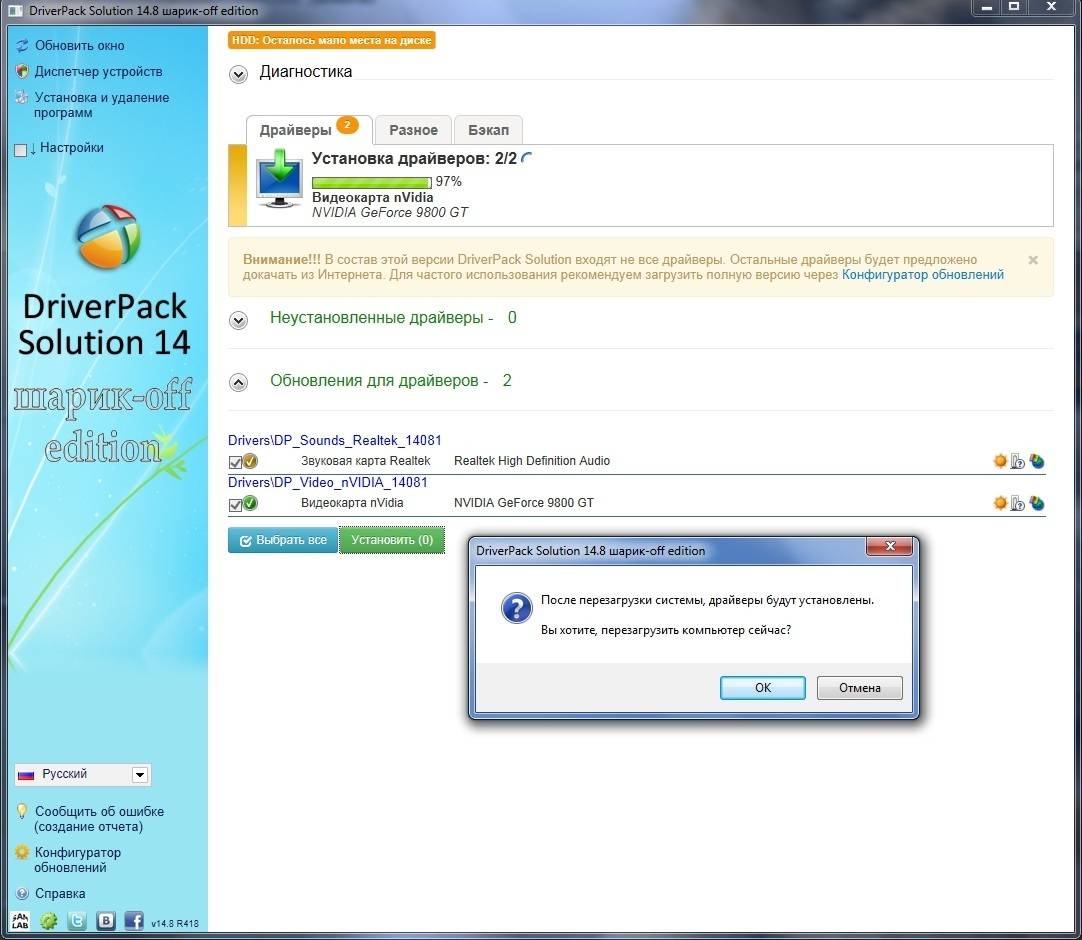Click the gear icon beside Конфигуратор обновлений
The image size is (1082, 940).
click(22, 852)
